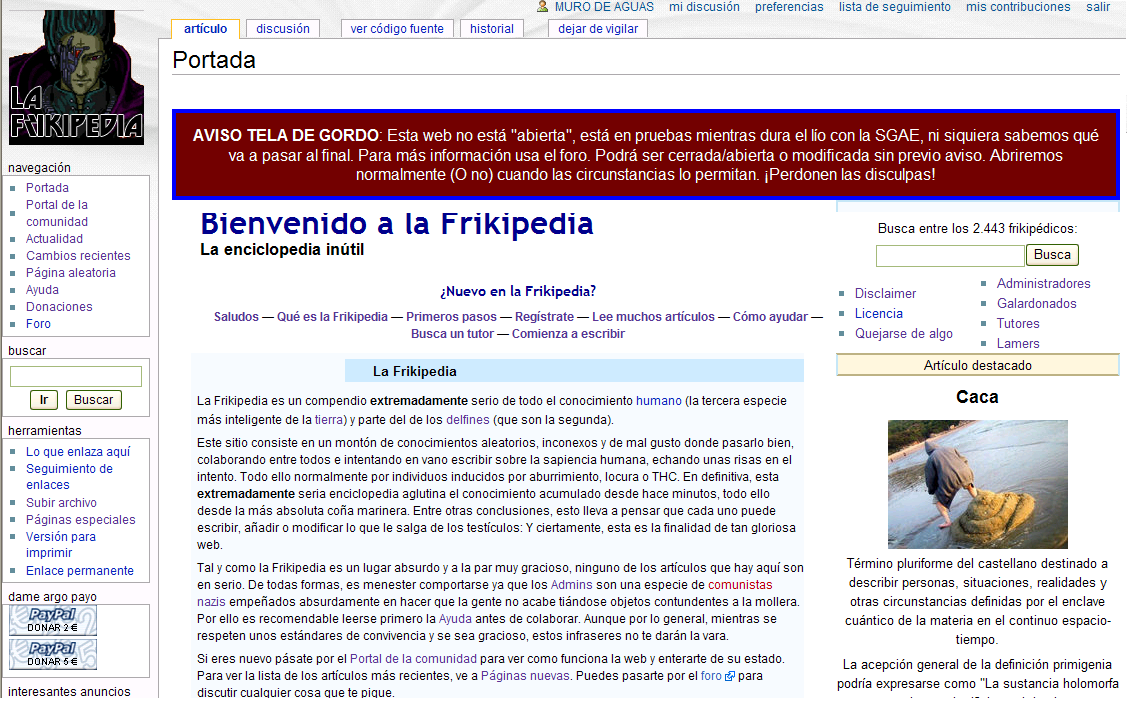
Task: Open the preferencias link at top
Action: coord(789,7)
